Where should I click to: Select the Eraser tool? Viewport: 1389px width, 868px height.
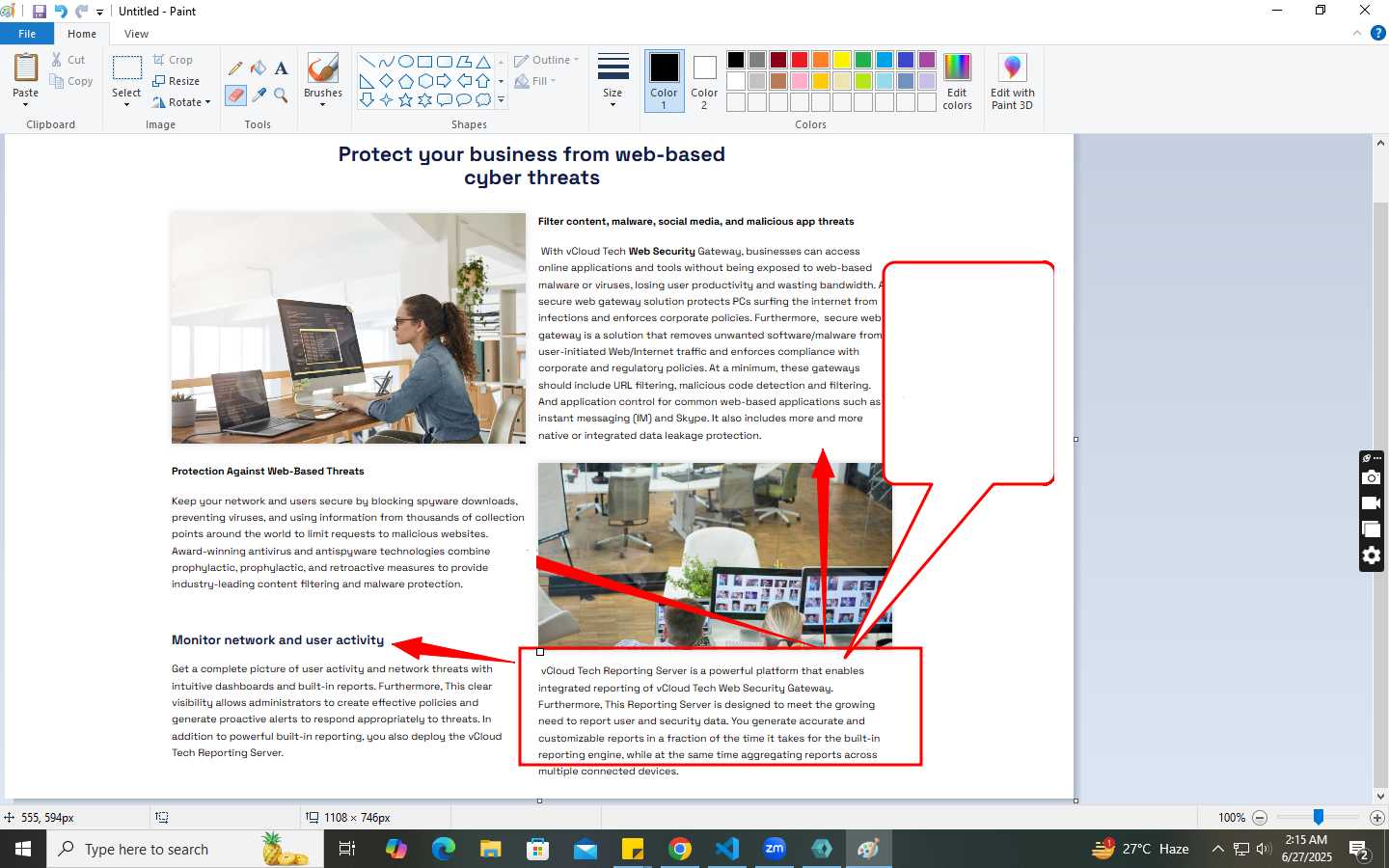tap(235, 95)
